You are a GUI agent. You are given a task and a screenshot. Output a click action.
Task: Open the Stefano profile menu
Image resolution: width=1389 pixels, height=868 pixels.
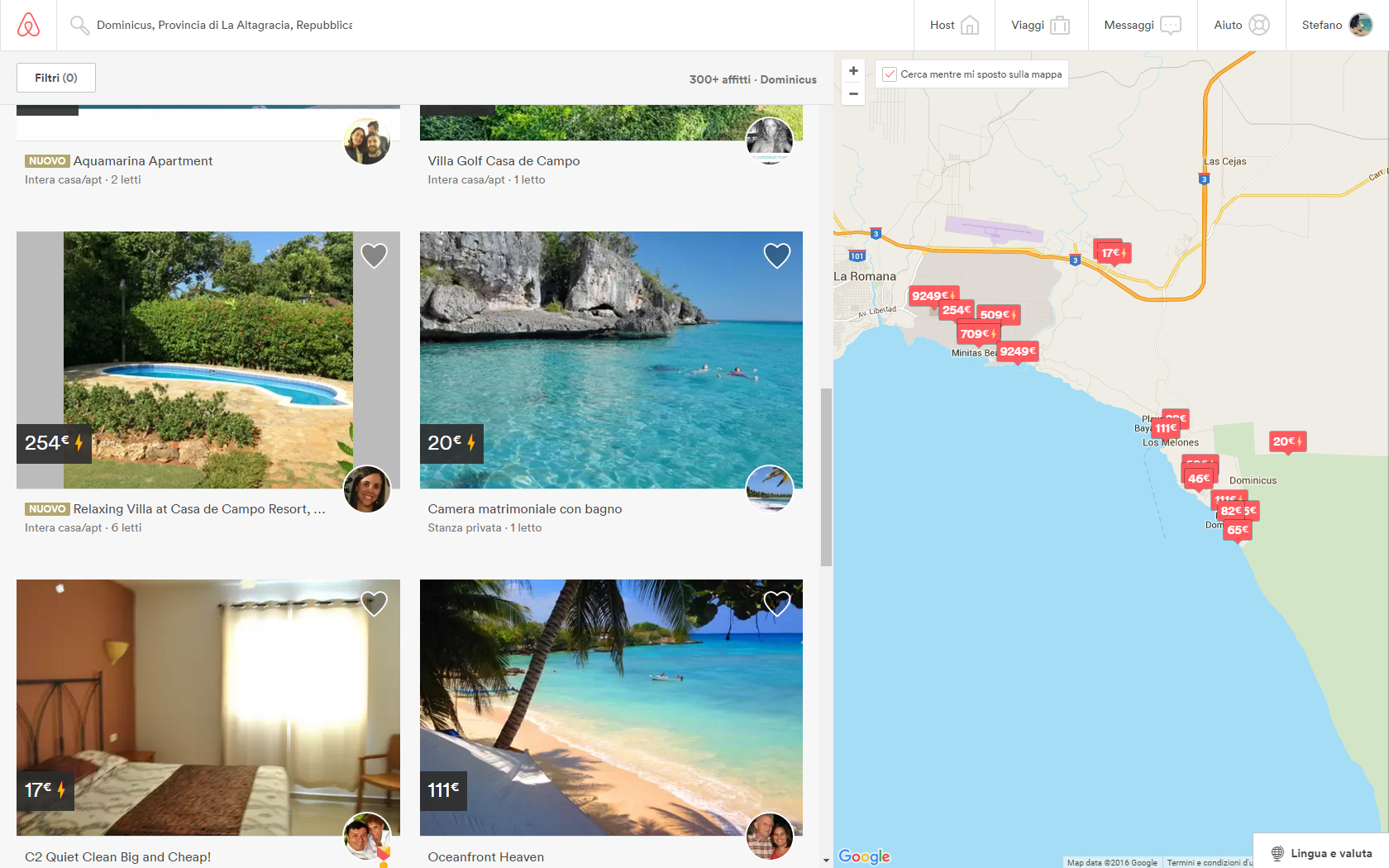(1337, 25)
